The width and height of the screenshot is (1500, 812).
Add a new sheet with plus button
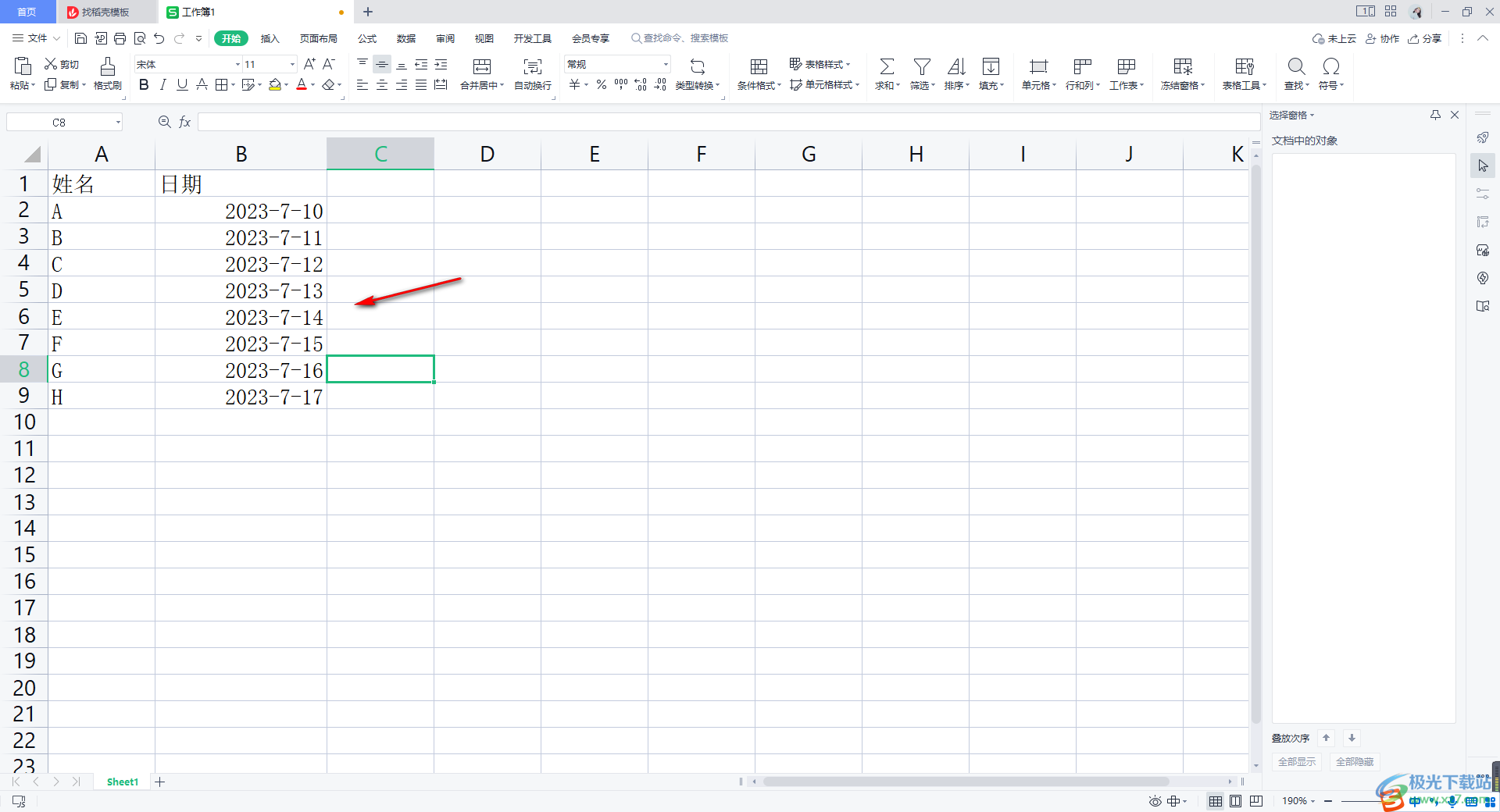[159, 782]
